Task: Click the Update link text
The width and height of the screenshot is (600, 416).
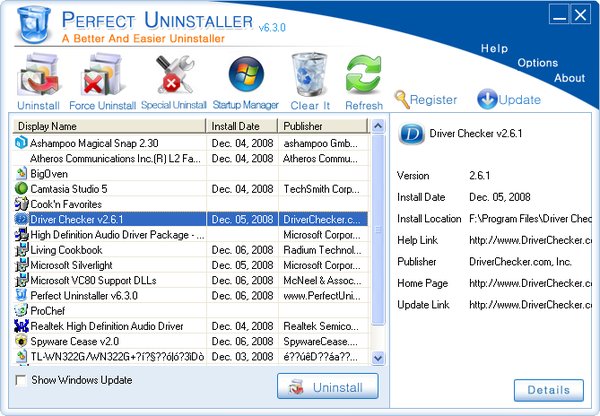Action: click(520, 100)
